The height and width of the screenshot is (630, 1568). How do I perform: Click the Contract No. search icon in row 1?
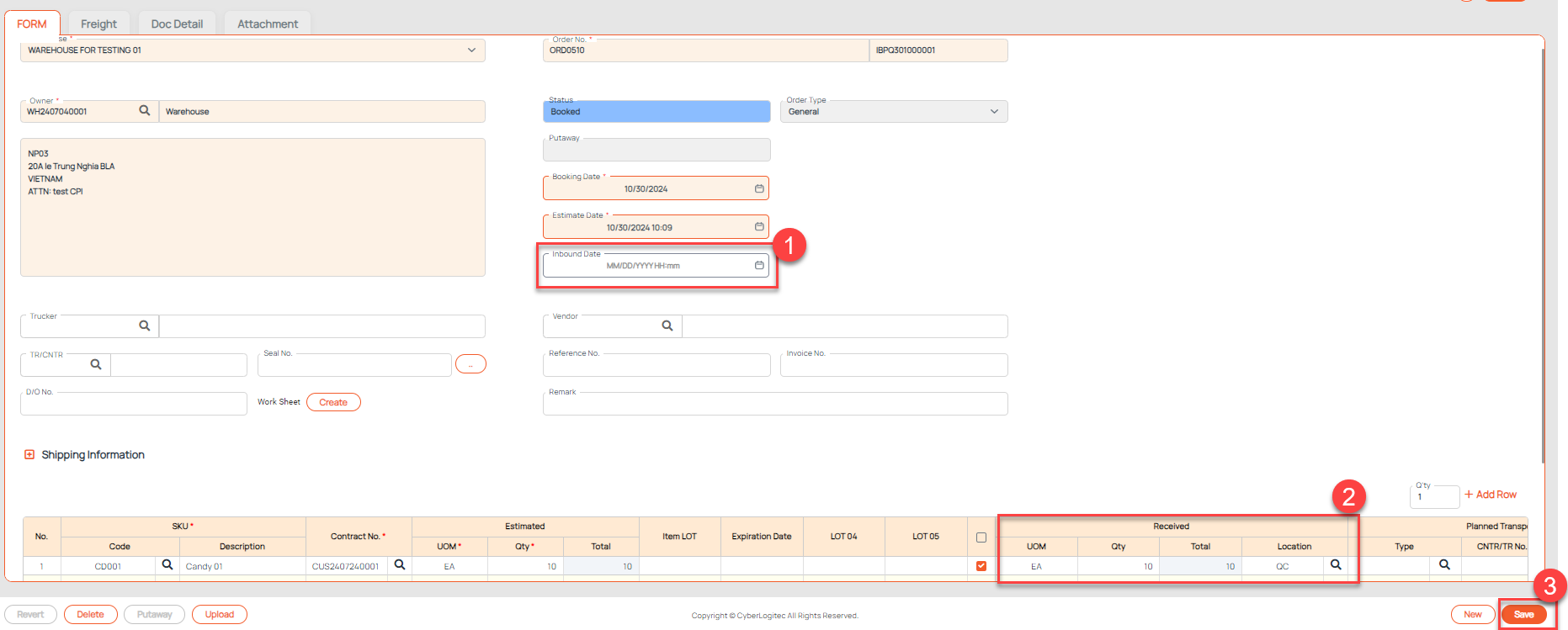(x=400, y=565)
